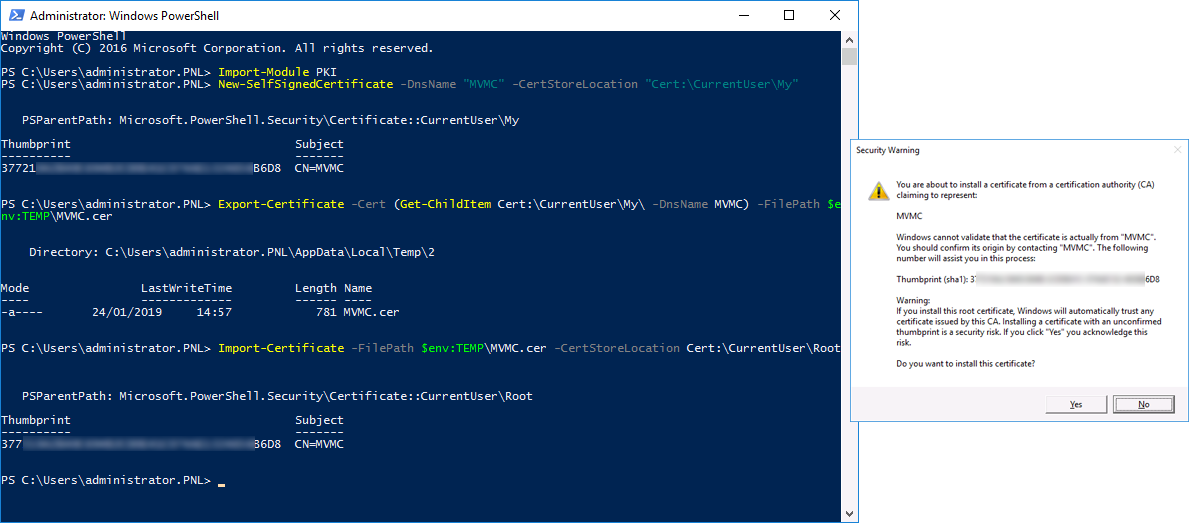Click the Directory path line in output
Image resolution: width=1200 pixels, height=523 pixels.
click(x=232, y=252)
